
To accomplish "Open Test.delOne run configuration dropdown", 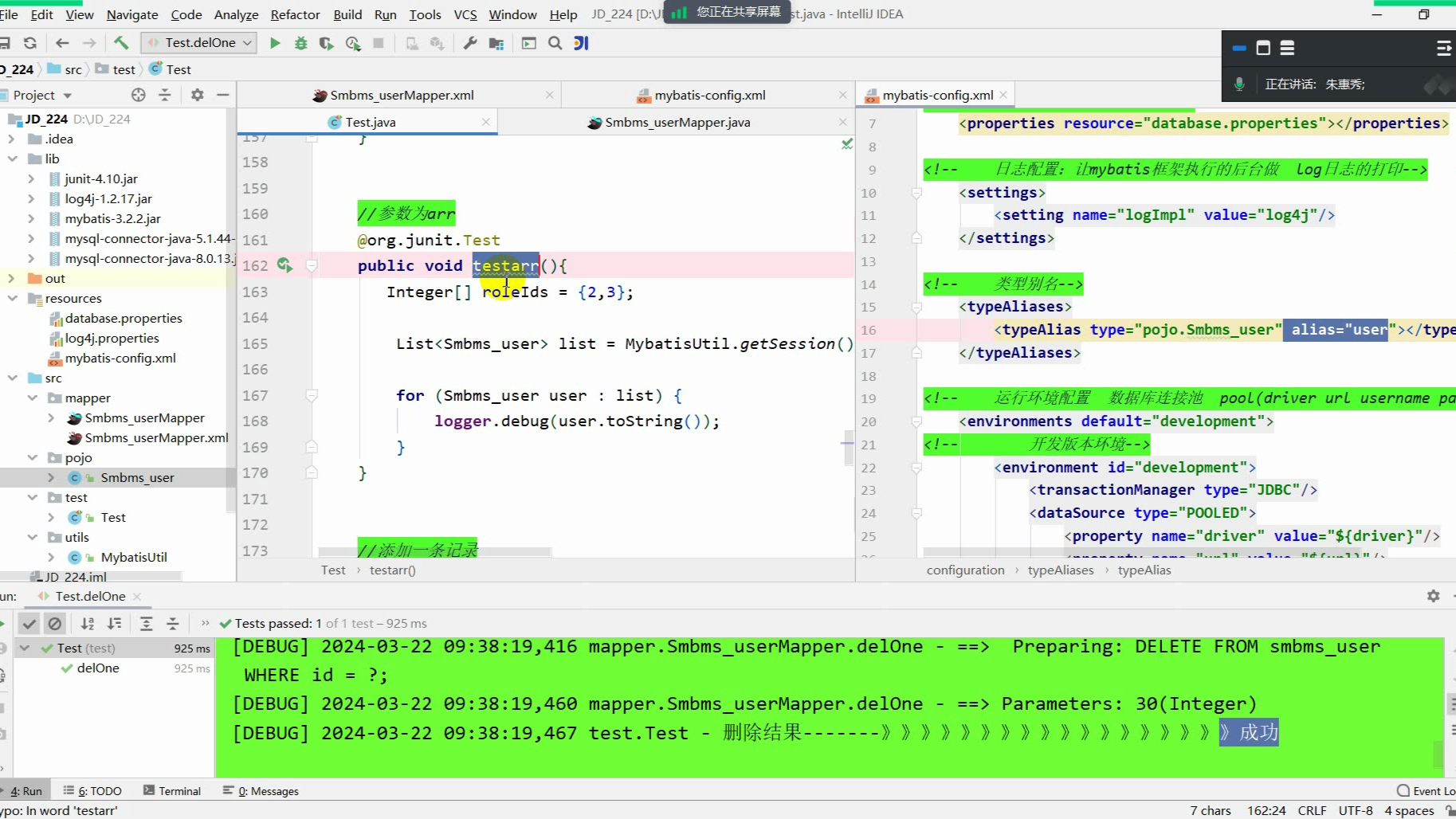I will tap(198, 43).
